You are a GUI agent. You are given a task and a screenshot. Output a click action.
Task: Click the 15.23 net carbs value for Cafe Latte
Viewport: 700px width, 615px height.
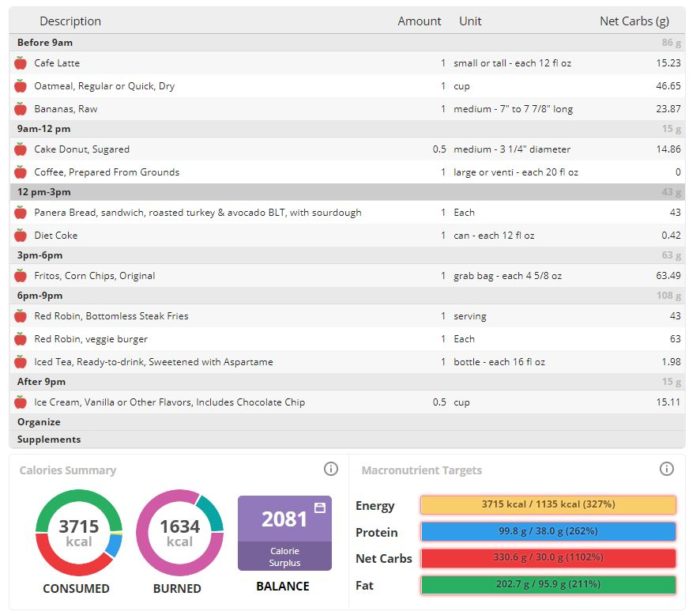pos(668,63)
